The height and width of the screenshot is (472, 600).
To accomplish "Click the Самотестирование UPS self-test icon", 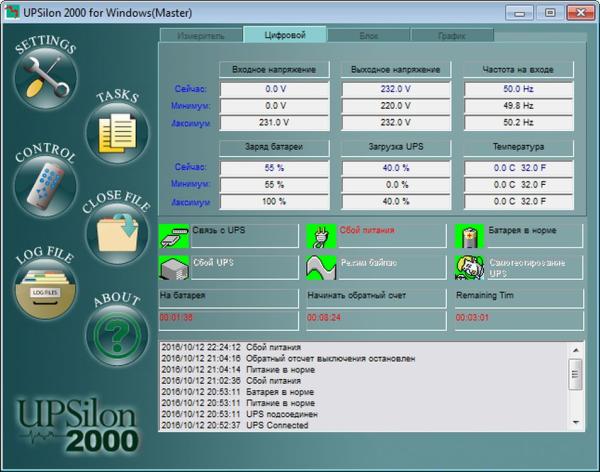I will tap(470, 268).
